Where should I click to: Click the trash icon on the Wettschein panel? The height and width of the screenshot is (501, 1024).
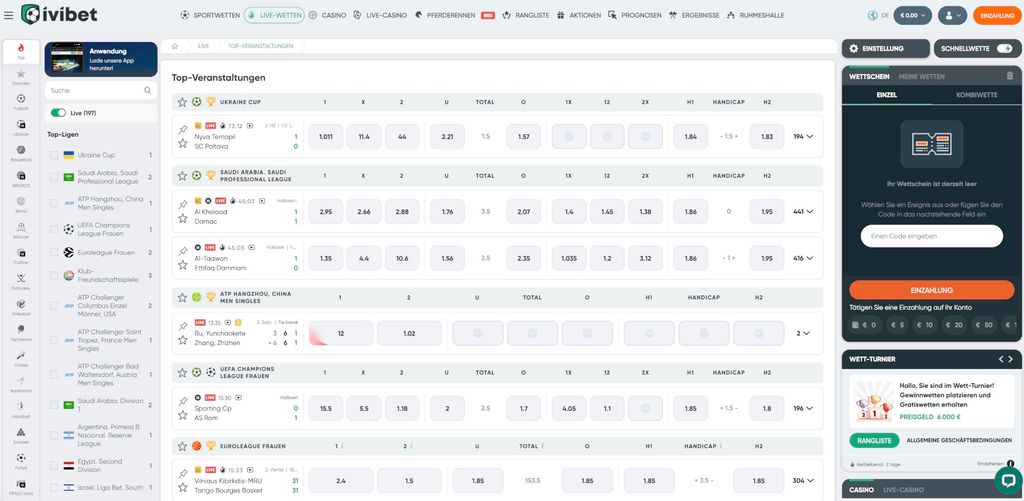pos(1010,76)
